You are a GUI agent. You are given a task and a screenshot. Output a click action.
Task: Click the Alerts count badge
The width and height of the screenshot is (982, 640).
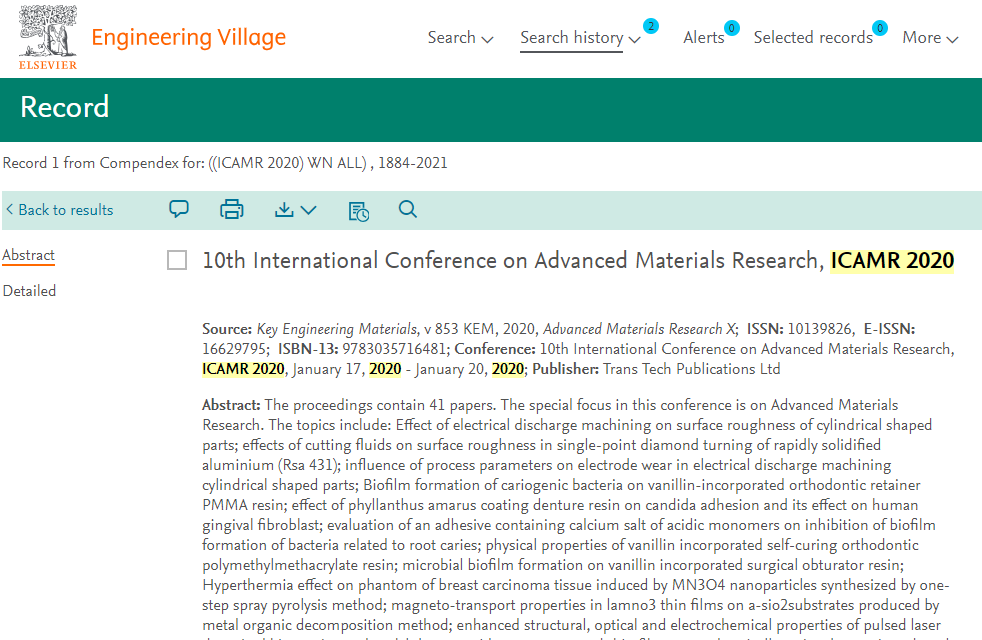pos(732,28)
